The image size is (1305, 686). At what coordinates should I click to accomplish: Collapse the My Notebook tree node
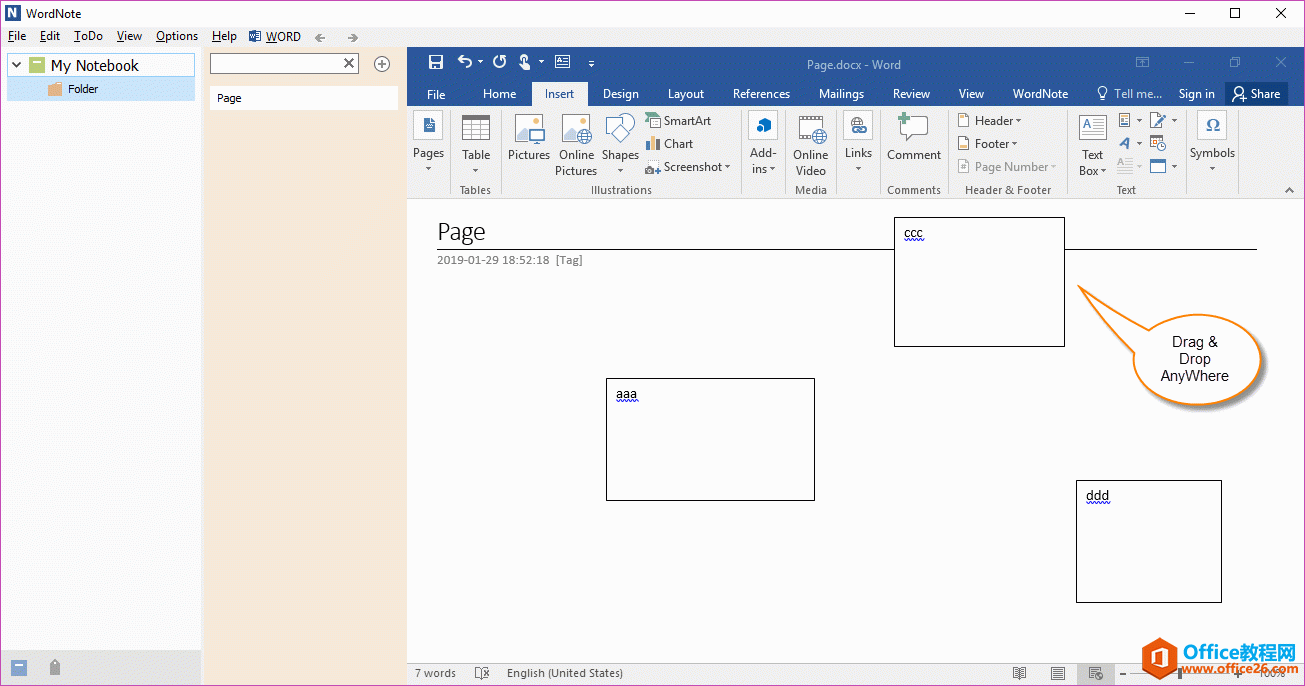17,65
